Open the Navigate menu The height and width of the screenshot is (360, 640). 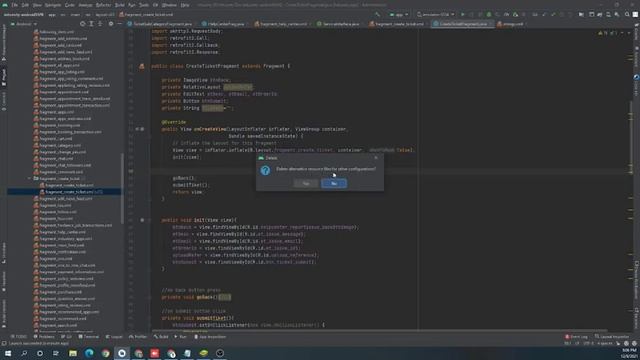pos(52,5)
